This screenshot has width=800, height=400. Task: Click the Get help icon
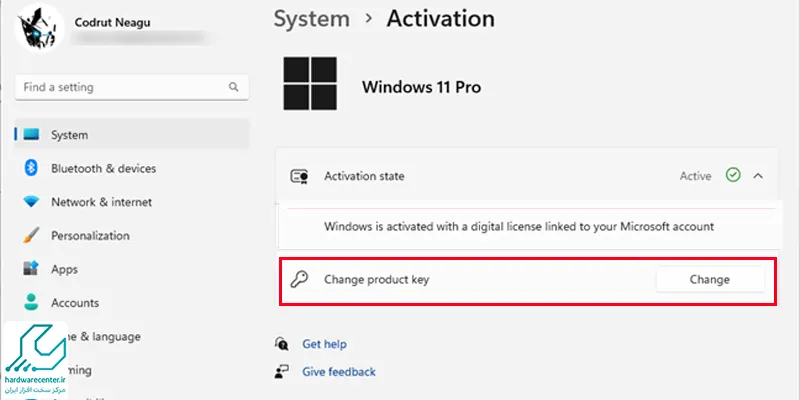[282, 343]
